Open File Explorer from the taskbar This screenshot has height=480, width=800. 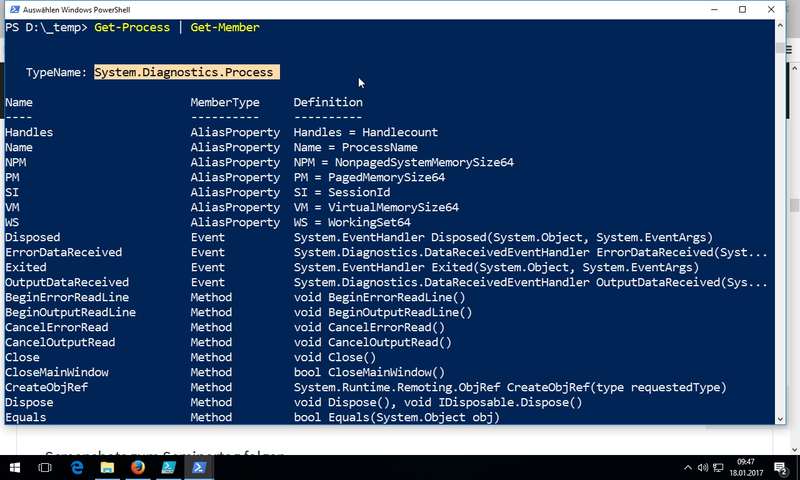tap(107, 467)
